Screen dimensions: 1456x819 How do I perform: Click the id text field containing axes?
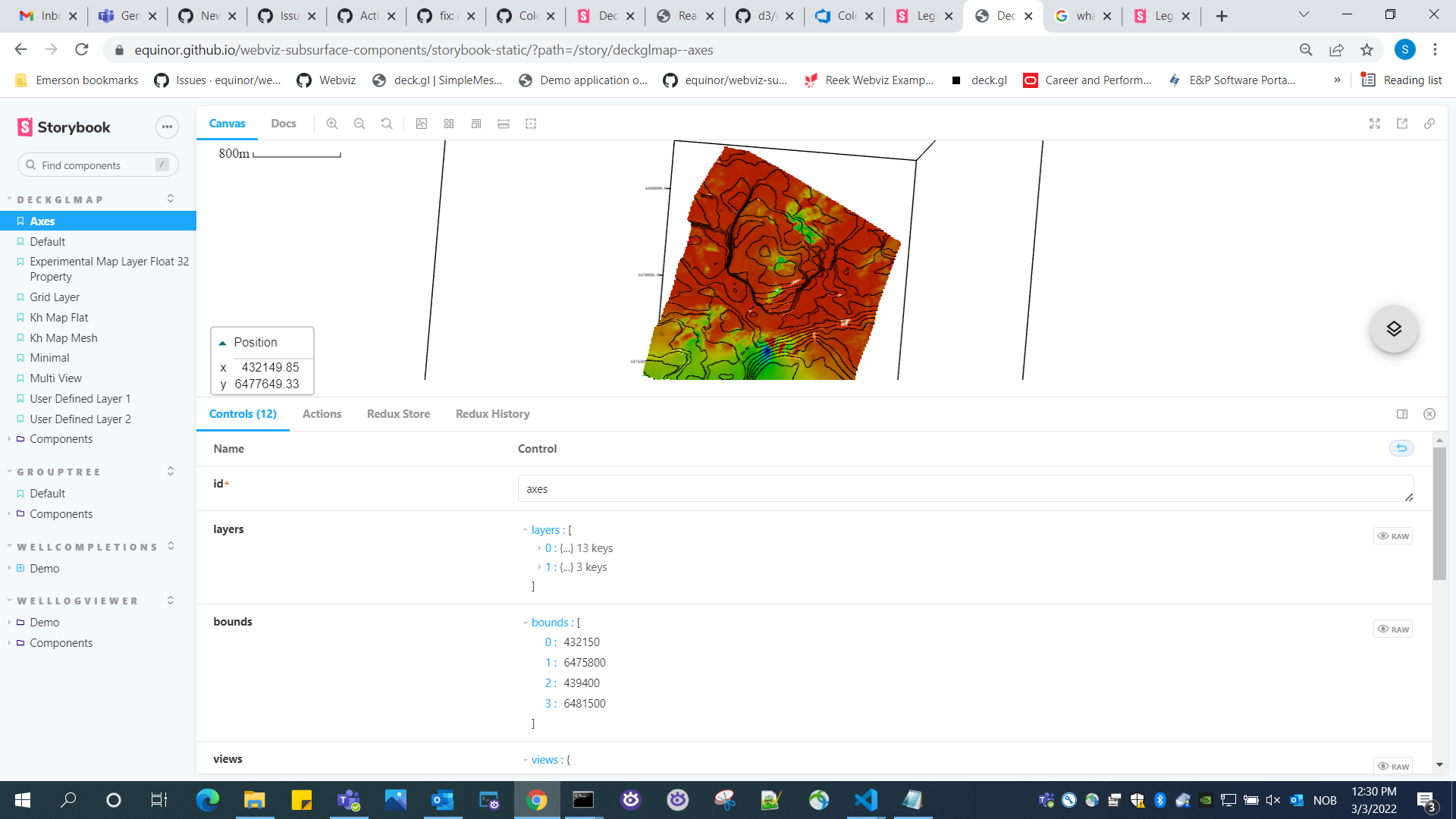tap(965, 489)
